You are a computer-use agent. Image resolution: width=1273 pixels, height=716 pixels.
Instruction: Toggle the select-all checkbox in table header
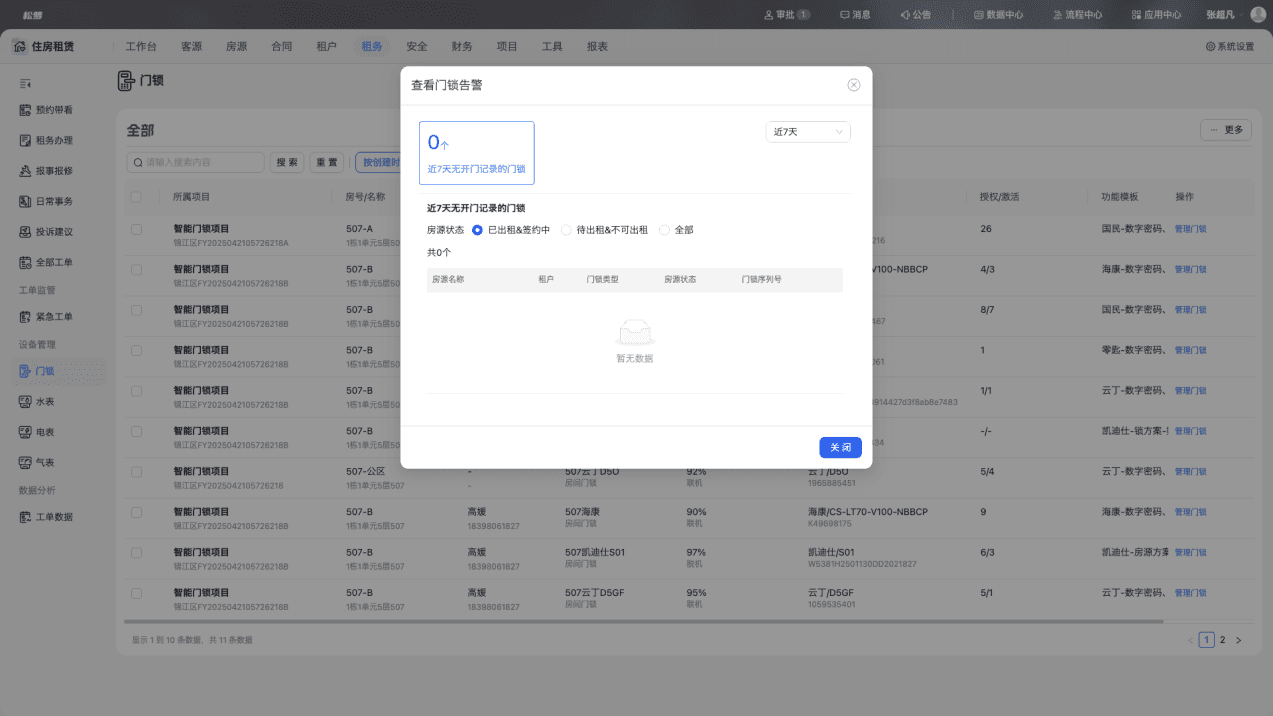[136, 197]
